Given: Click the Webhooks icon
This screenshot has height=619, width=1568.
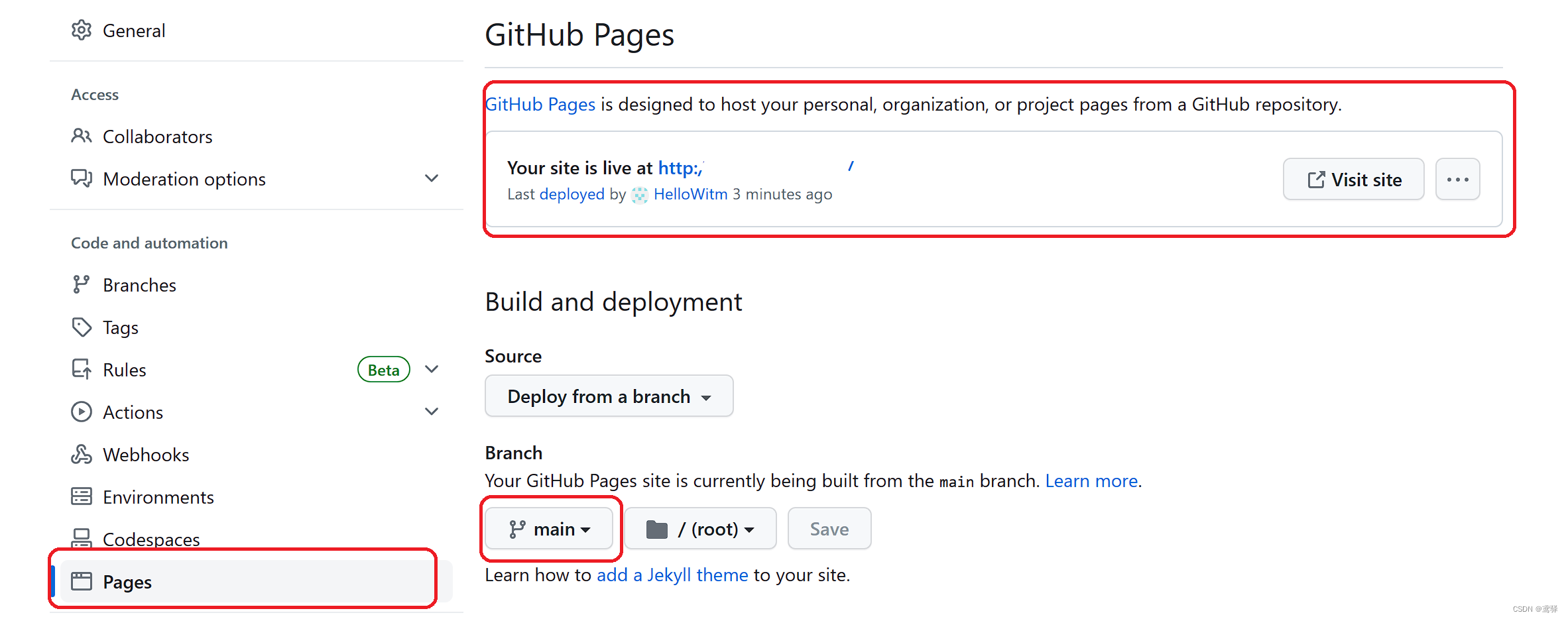Looking at the screenshot, I should point(82,454).
